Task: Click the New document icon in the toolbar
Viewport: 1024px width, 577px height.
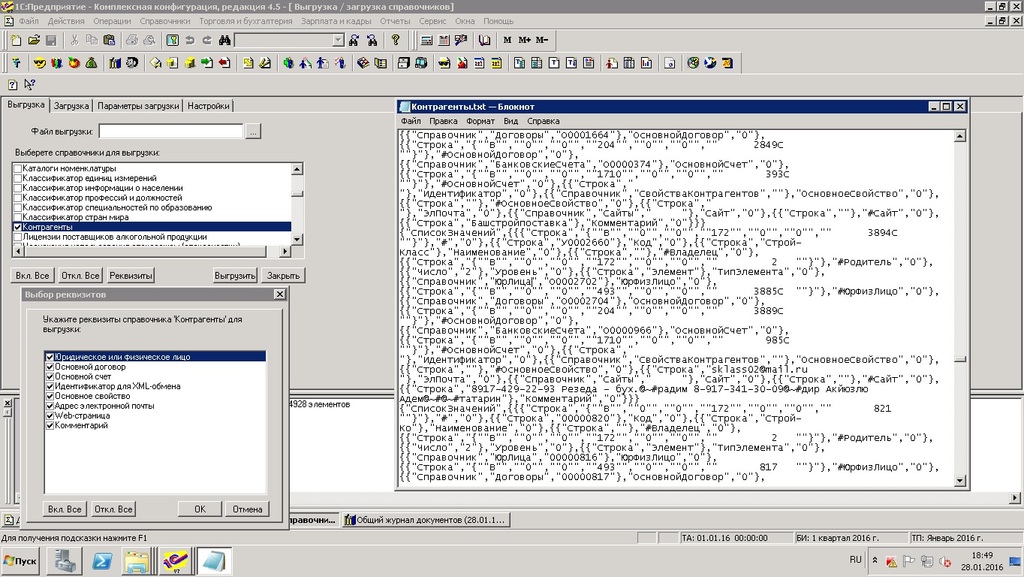Action: pos(16,40)
